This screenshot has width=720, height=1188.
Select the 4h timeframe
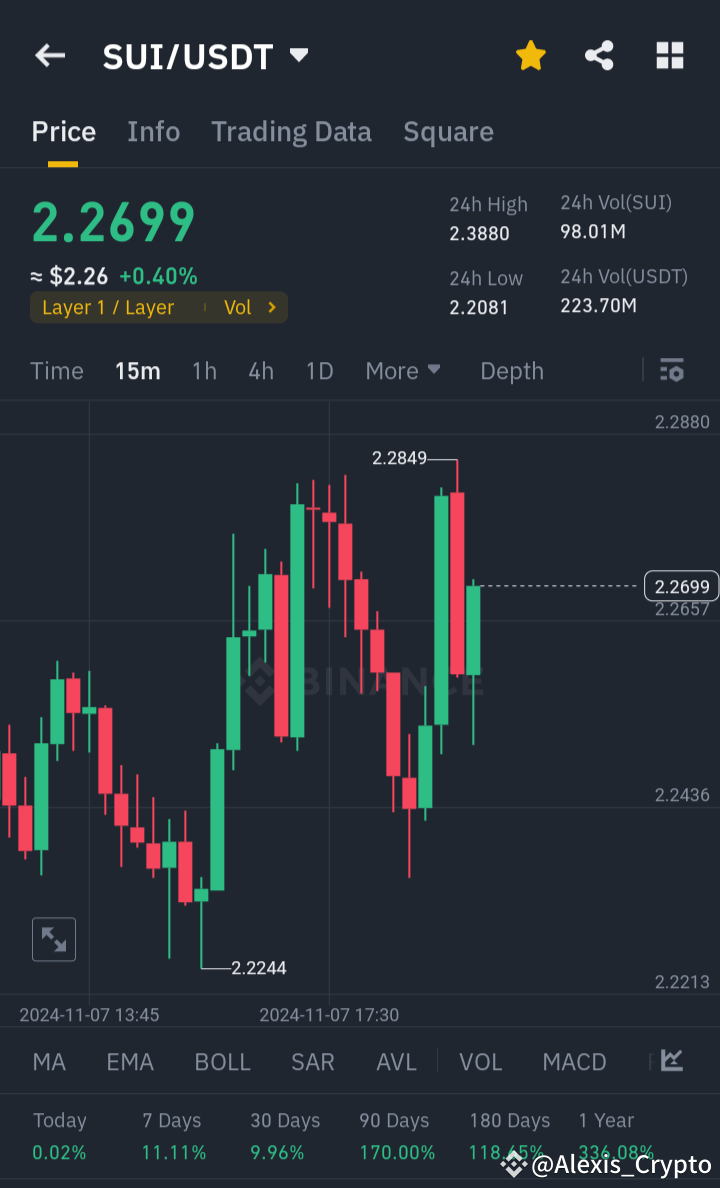point(260,370)
